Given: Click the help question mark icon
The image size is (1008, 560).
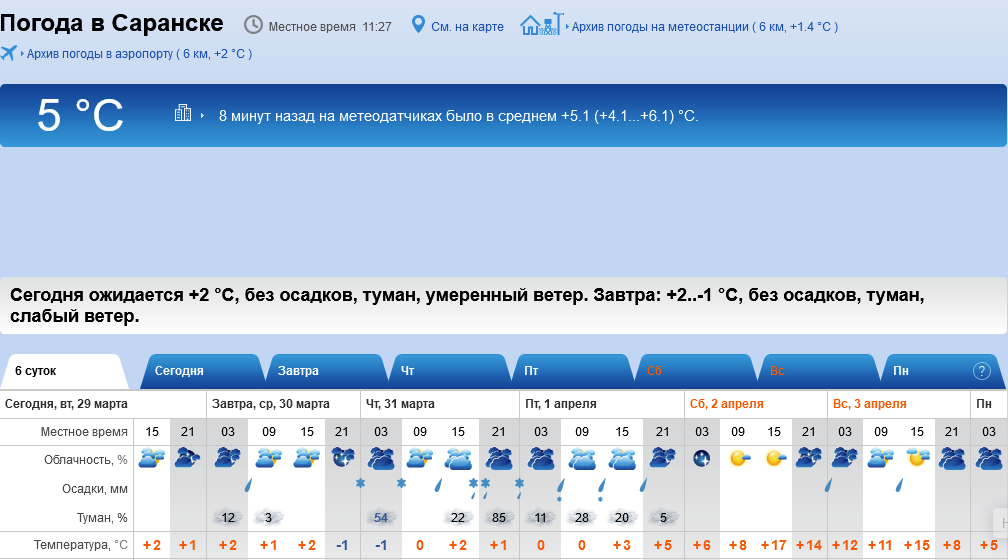Looking at the screenshot, I should pyautogui.click(x=981, y=370).
